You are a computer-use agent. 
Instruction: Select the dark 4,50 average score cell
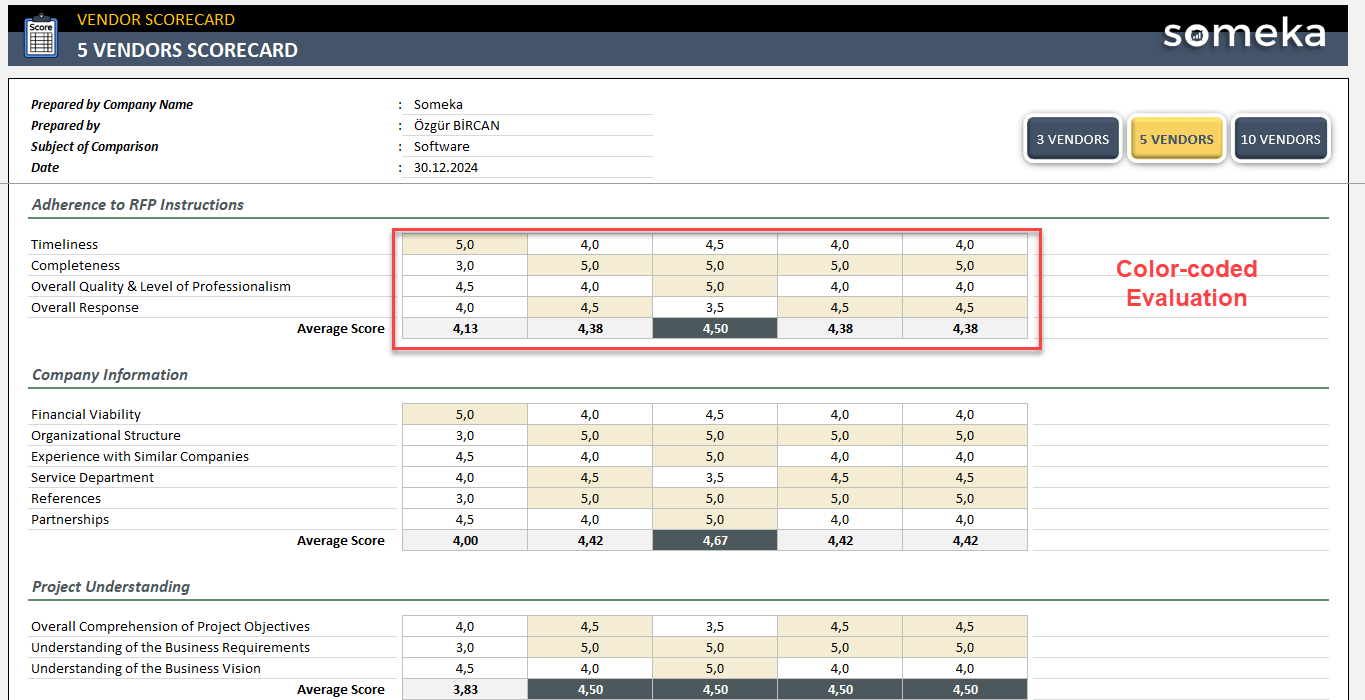[x=714, y=328]
